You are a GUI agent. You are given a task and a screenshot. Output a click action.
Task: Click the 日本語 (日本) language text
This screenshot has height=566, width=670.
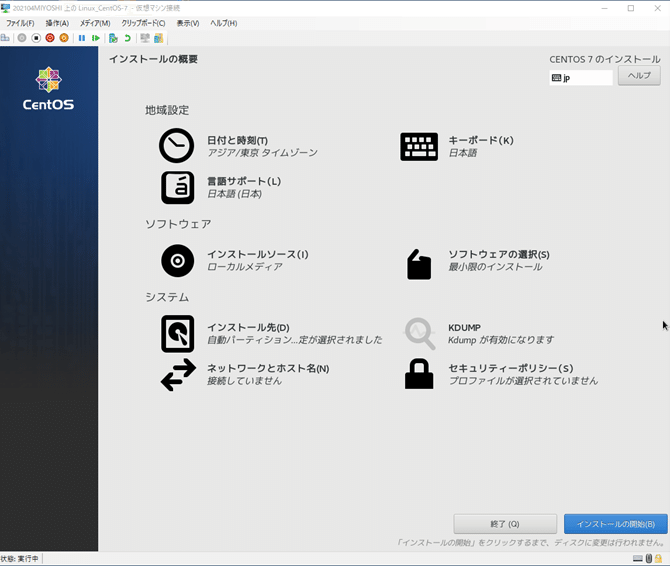point(235,194)
